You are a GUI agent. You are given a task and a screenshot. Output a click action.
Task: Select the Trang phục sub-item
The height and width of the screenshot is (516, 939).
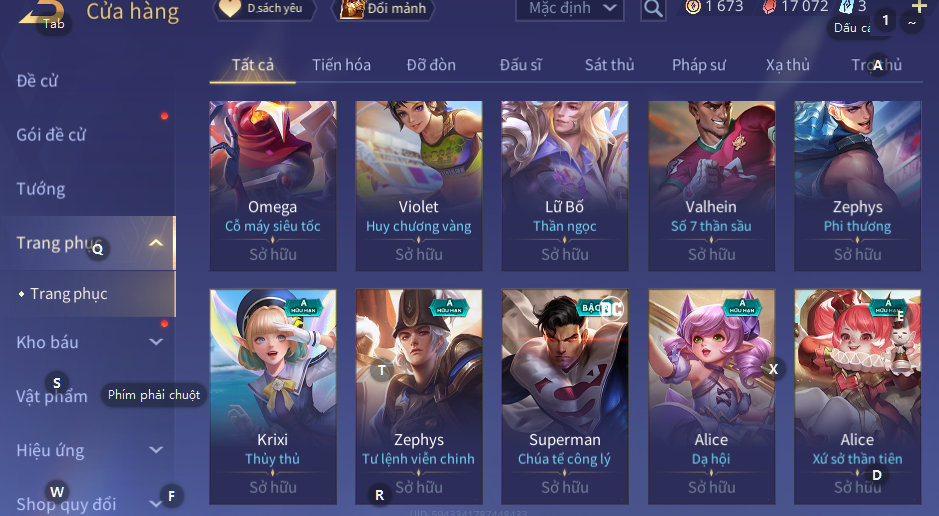coord(69,294)
